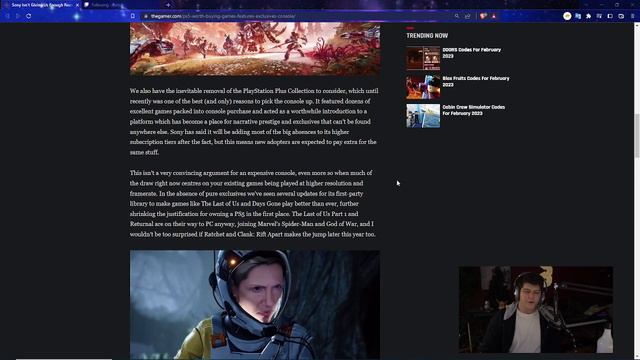Open the Brave Shields lion icon
Viewport: 640px width, 360px height.
coord(483,16)
